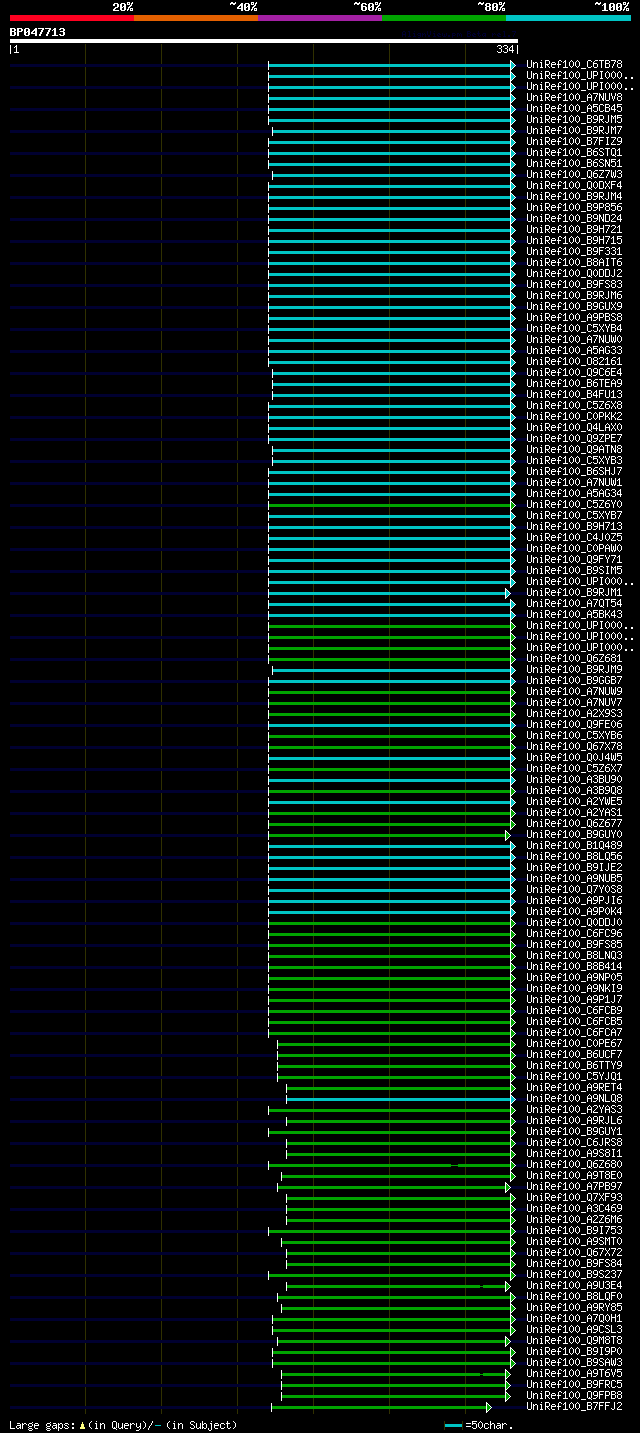The image size is (640, 1433).
Task: Click the UniRef100_A9RET4 label
Action: tap(575, 1088)
